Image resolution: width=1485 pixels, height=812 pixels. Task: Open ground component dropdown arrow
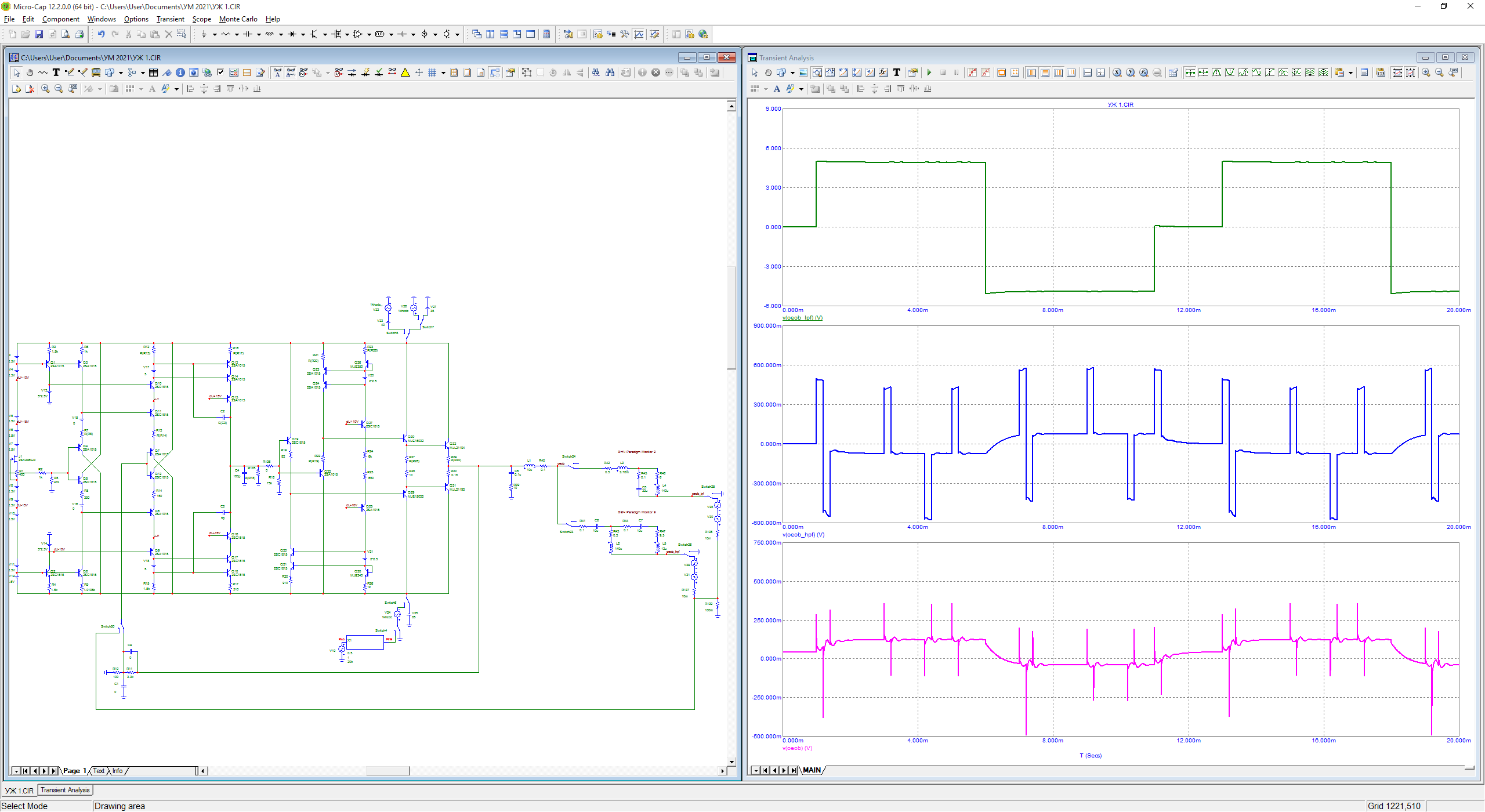point(215,34)
